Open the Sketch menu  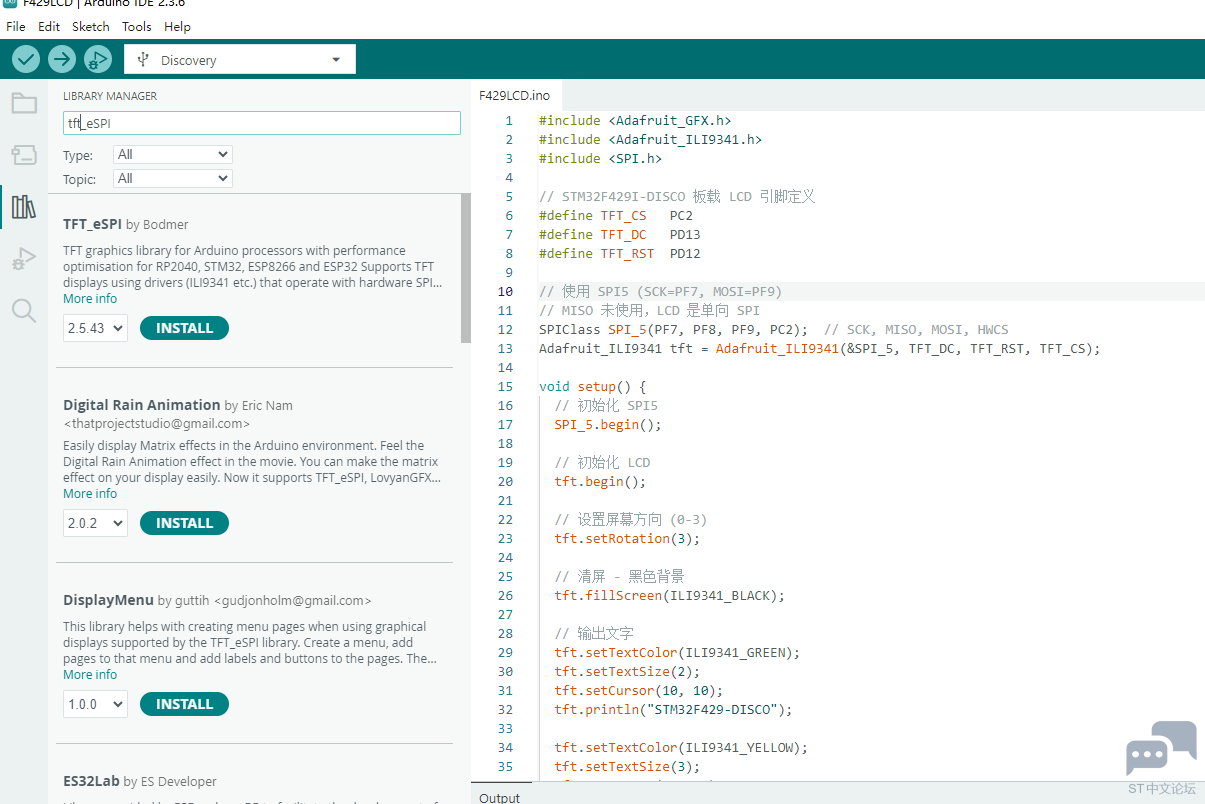tap(91, 27)
